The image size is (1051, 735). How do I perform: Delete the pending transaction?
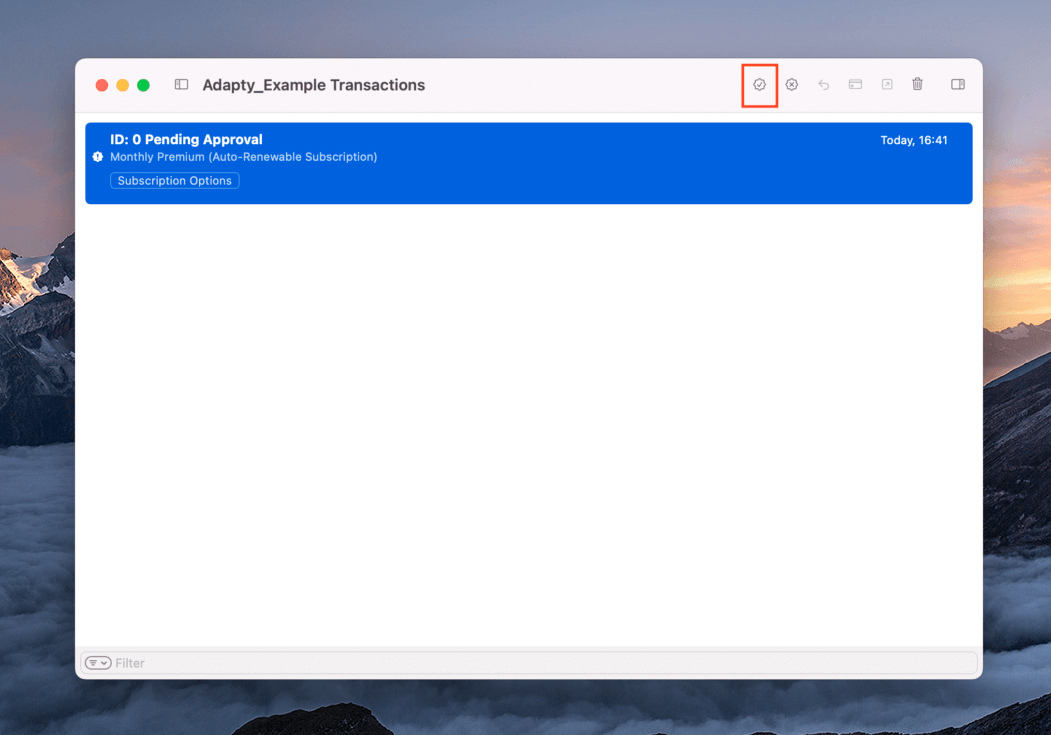[x=918, y=85]
